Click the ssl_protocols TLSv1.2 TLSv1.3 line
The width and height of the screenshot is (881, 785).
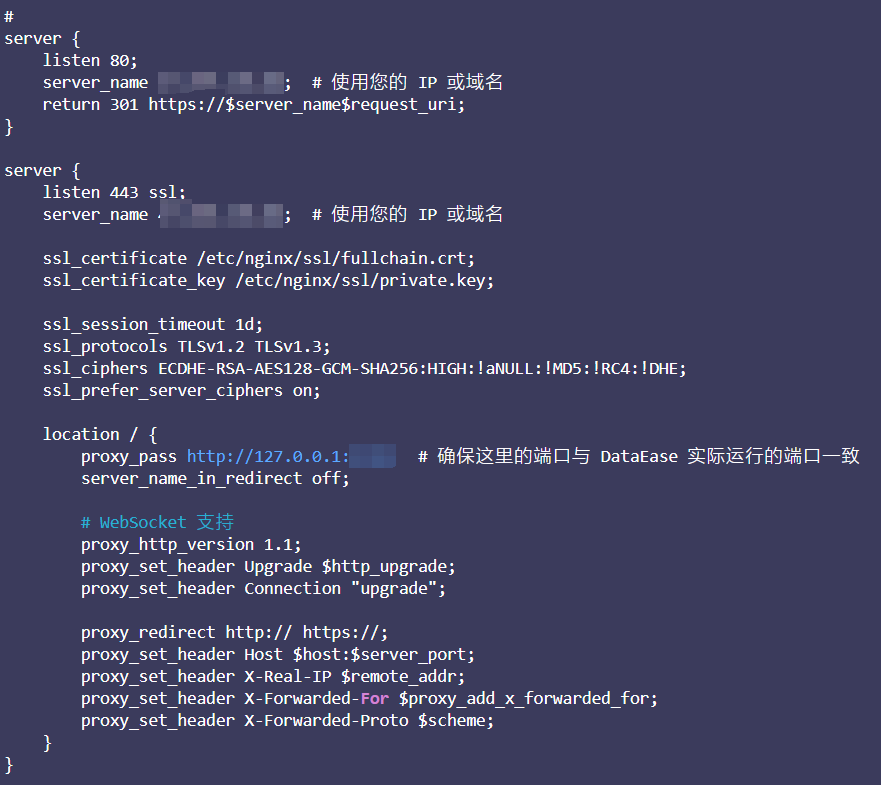pos(187,346)
